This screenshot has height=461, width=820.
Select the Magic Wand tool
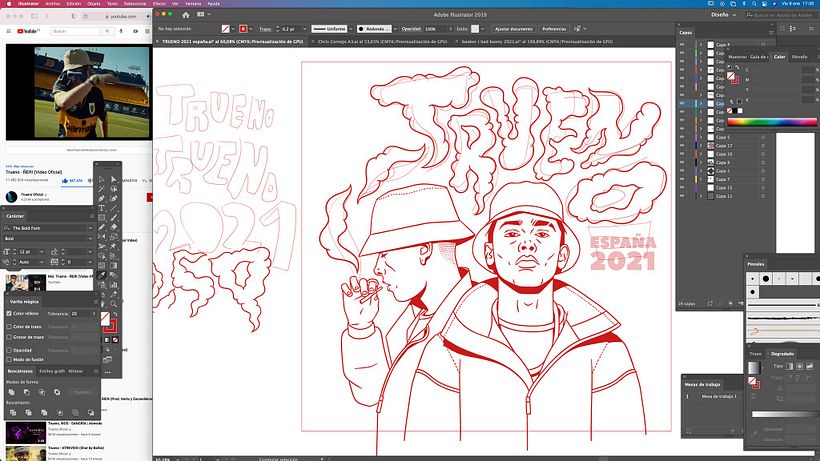click(x=101, y=189)
